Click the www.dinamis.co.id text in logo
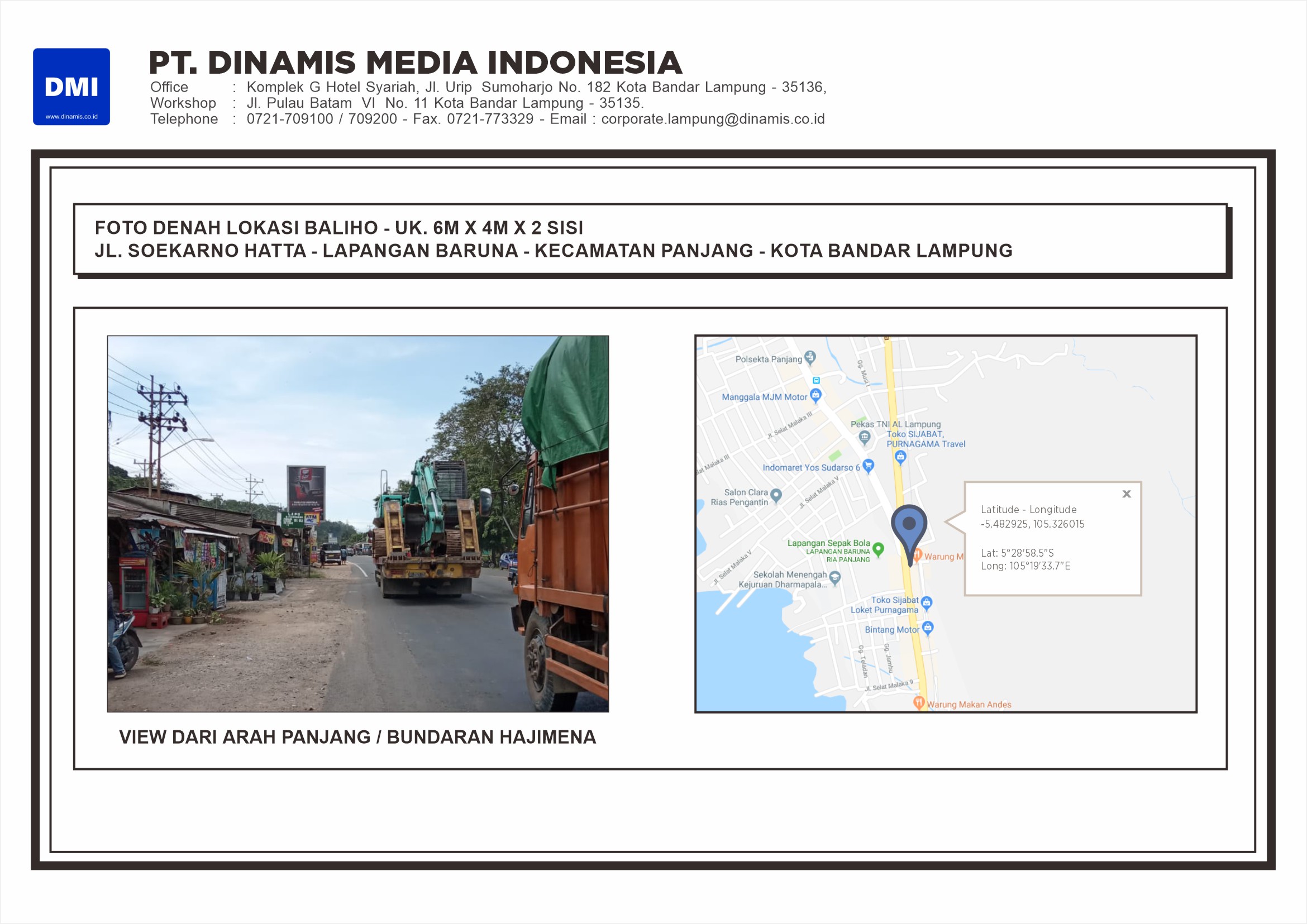The image size is (1307, 924). (x=71, y=117)
